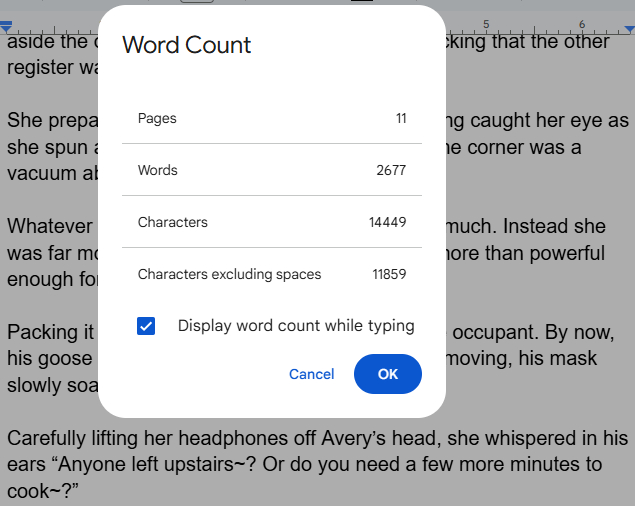Click the right indent marker on ruler

click(x=629, y=28)
